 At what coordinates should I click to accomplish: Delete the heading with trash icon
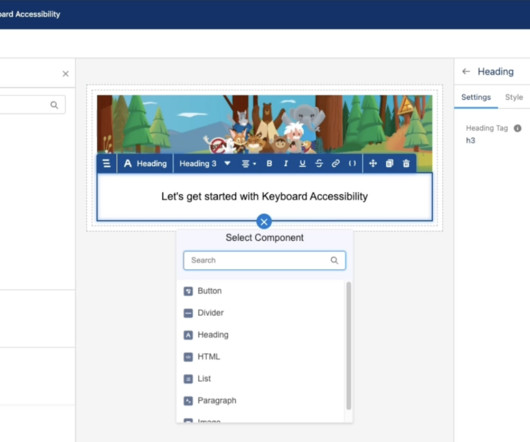[406, 164]
